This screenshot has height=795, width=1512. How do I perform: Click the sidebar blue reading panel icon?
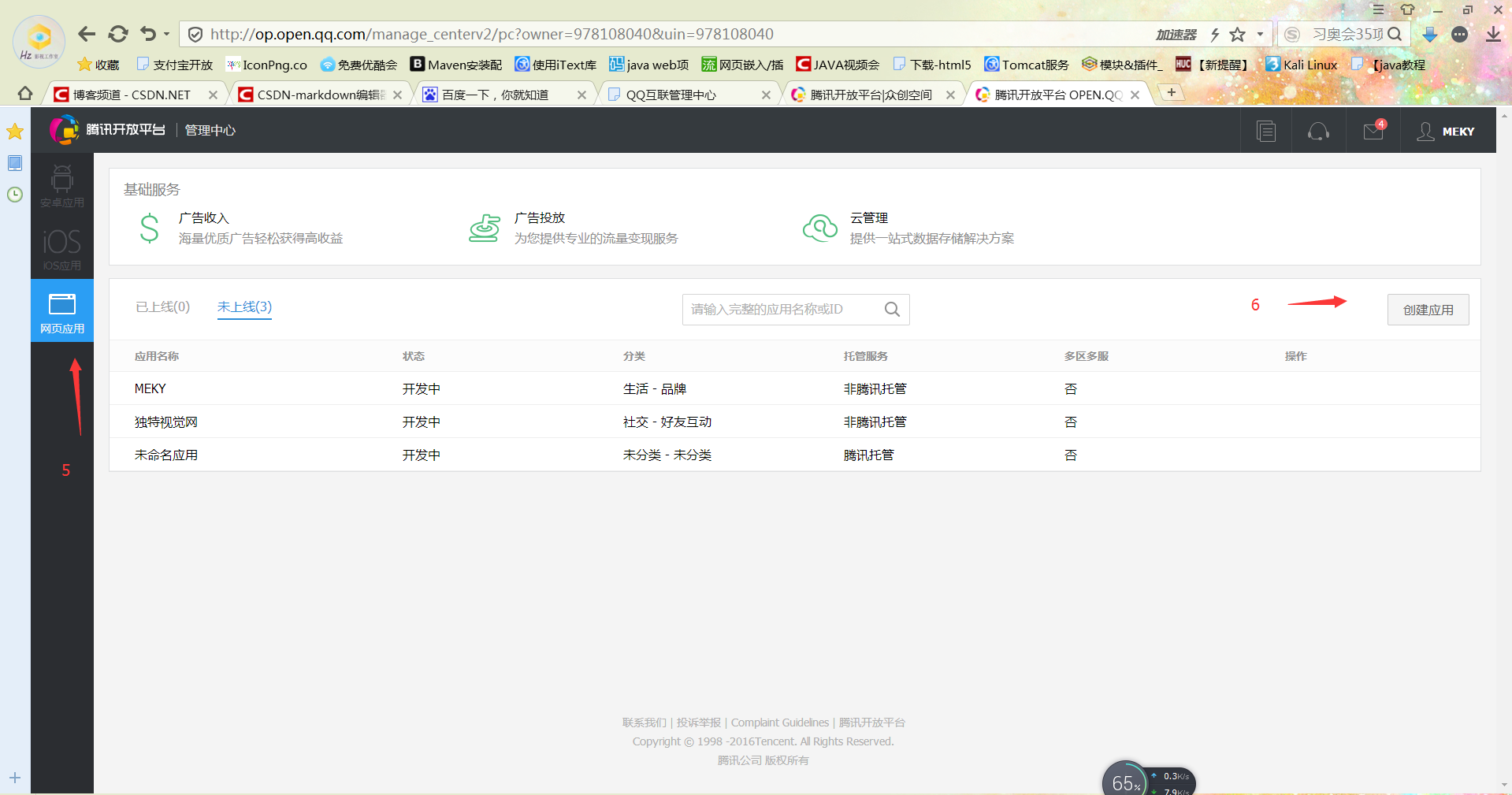[x=15, y=163]
